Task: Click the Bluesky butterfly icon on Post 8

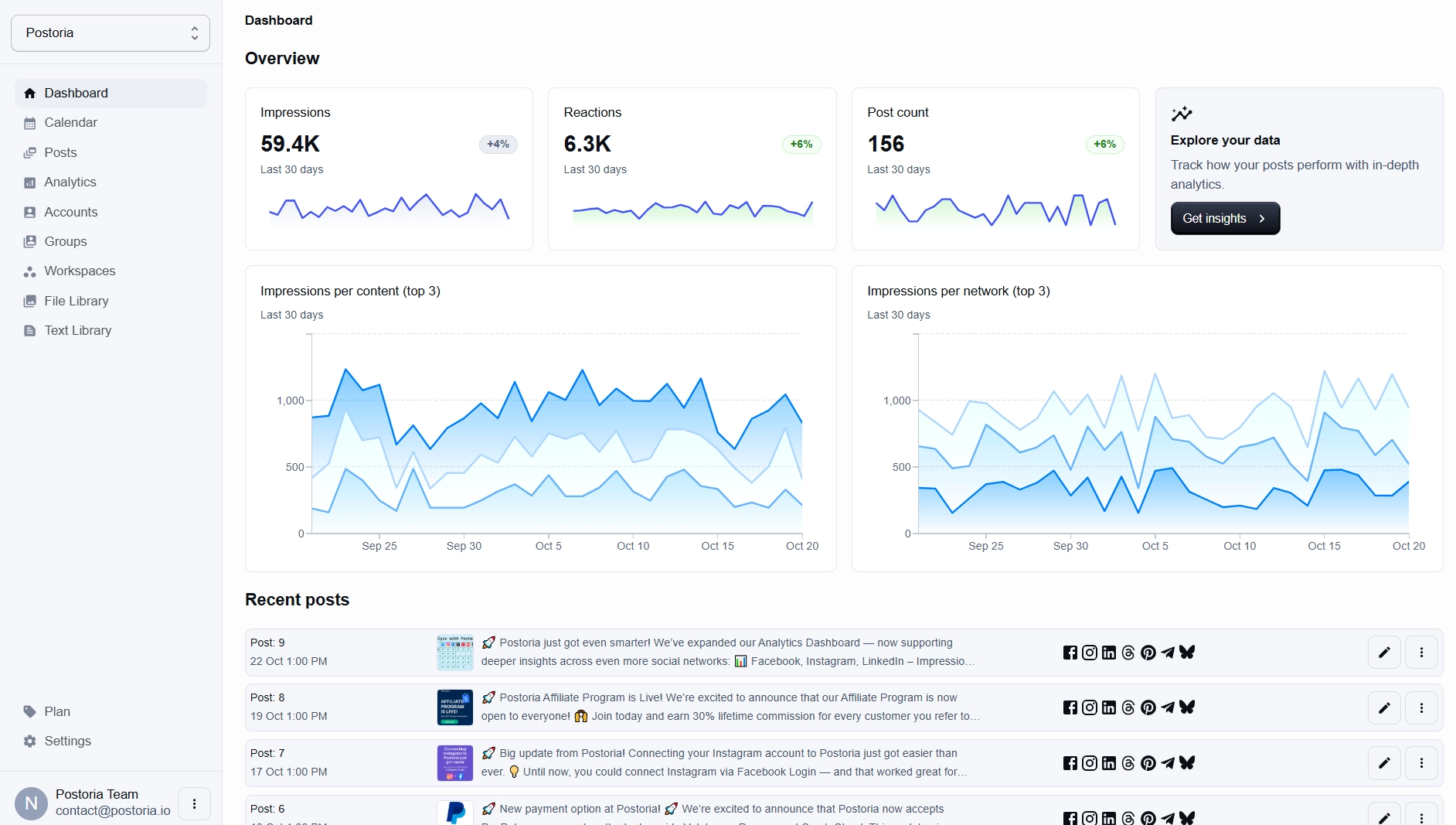Action: pos(1187,707)
